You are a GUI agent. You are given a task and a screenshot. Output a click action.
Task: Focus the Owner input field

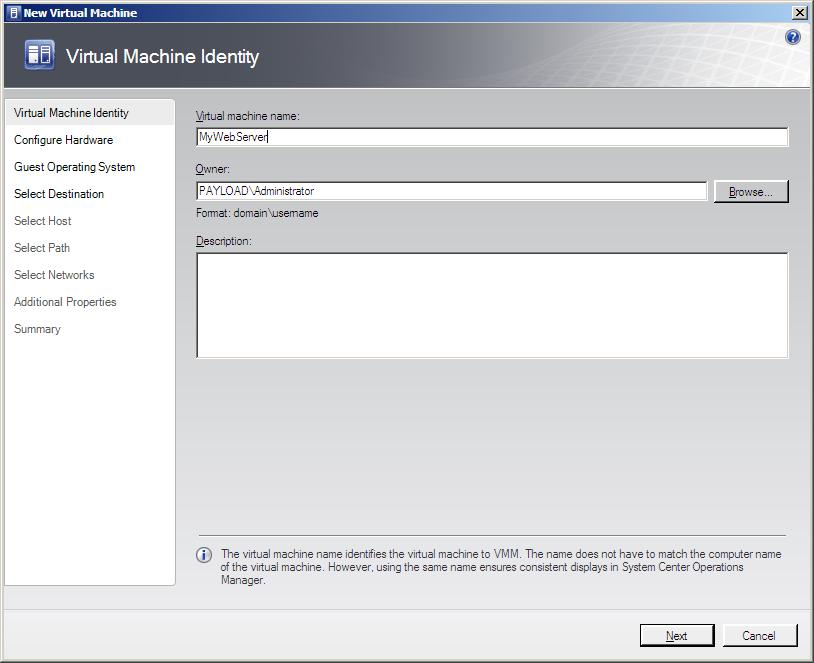tap(451, 191)
